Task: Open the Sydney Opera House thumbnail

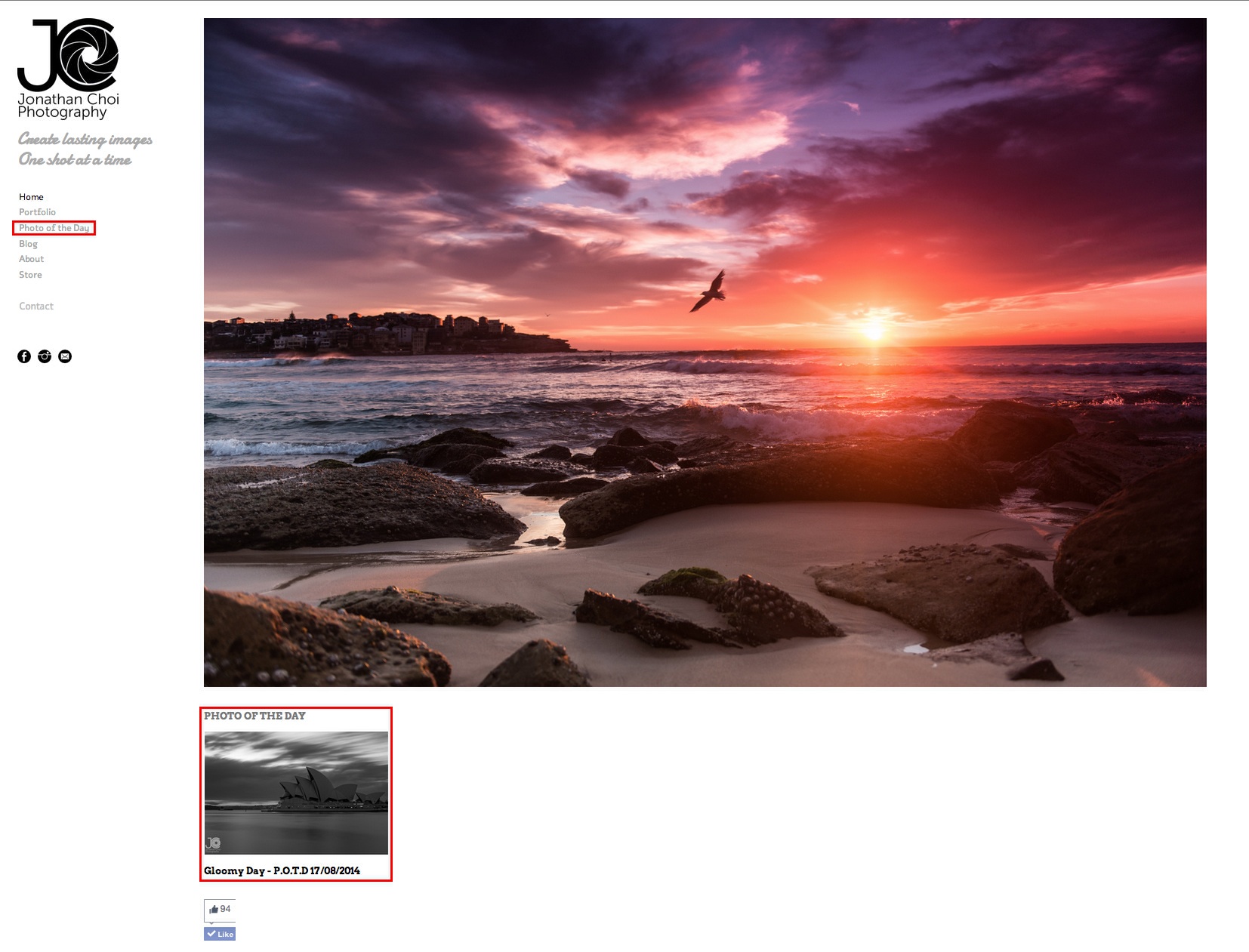Action: click(x=296, y=793)
